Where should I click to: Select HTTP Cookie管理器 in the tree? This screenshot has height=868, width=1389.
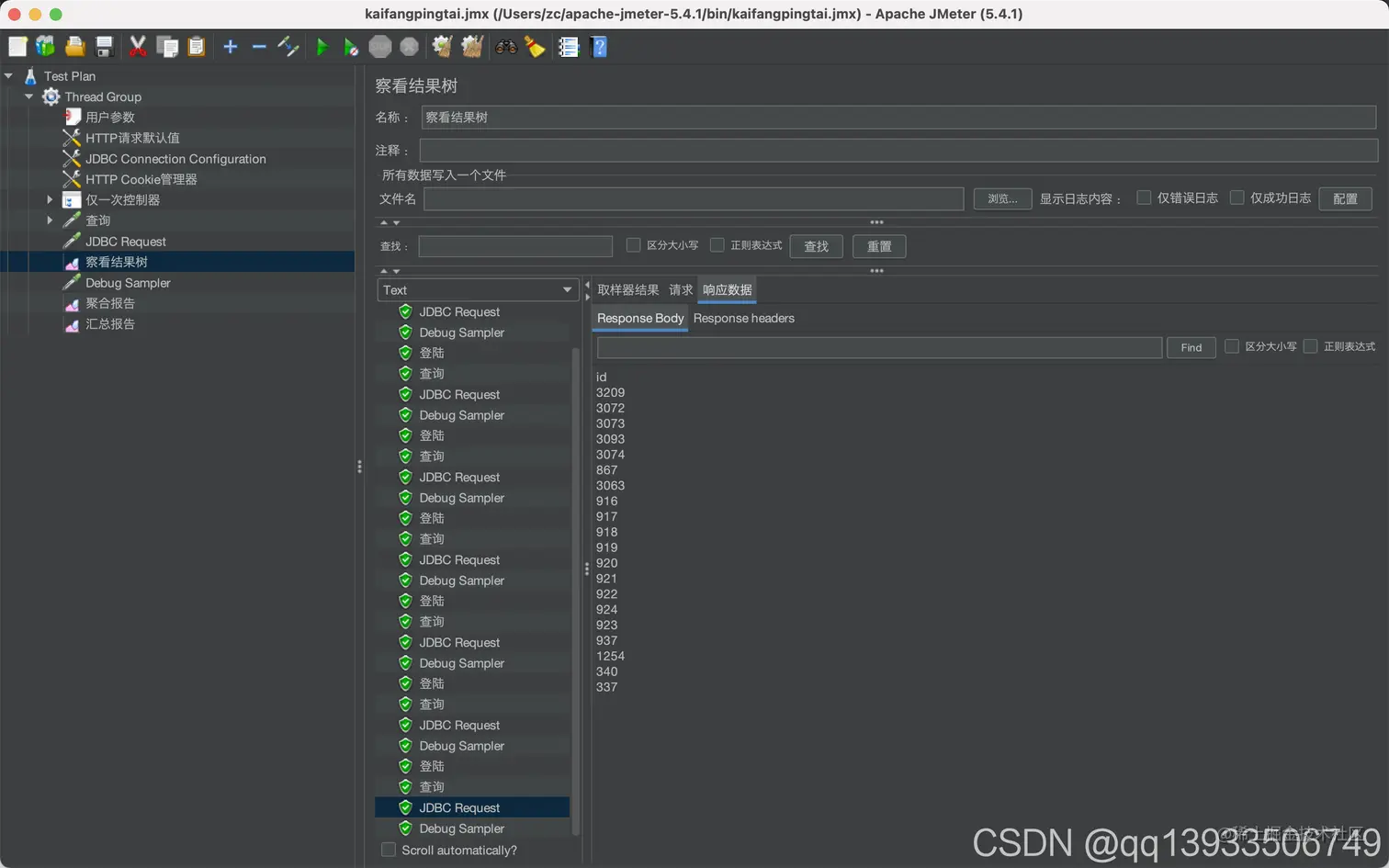141,179
